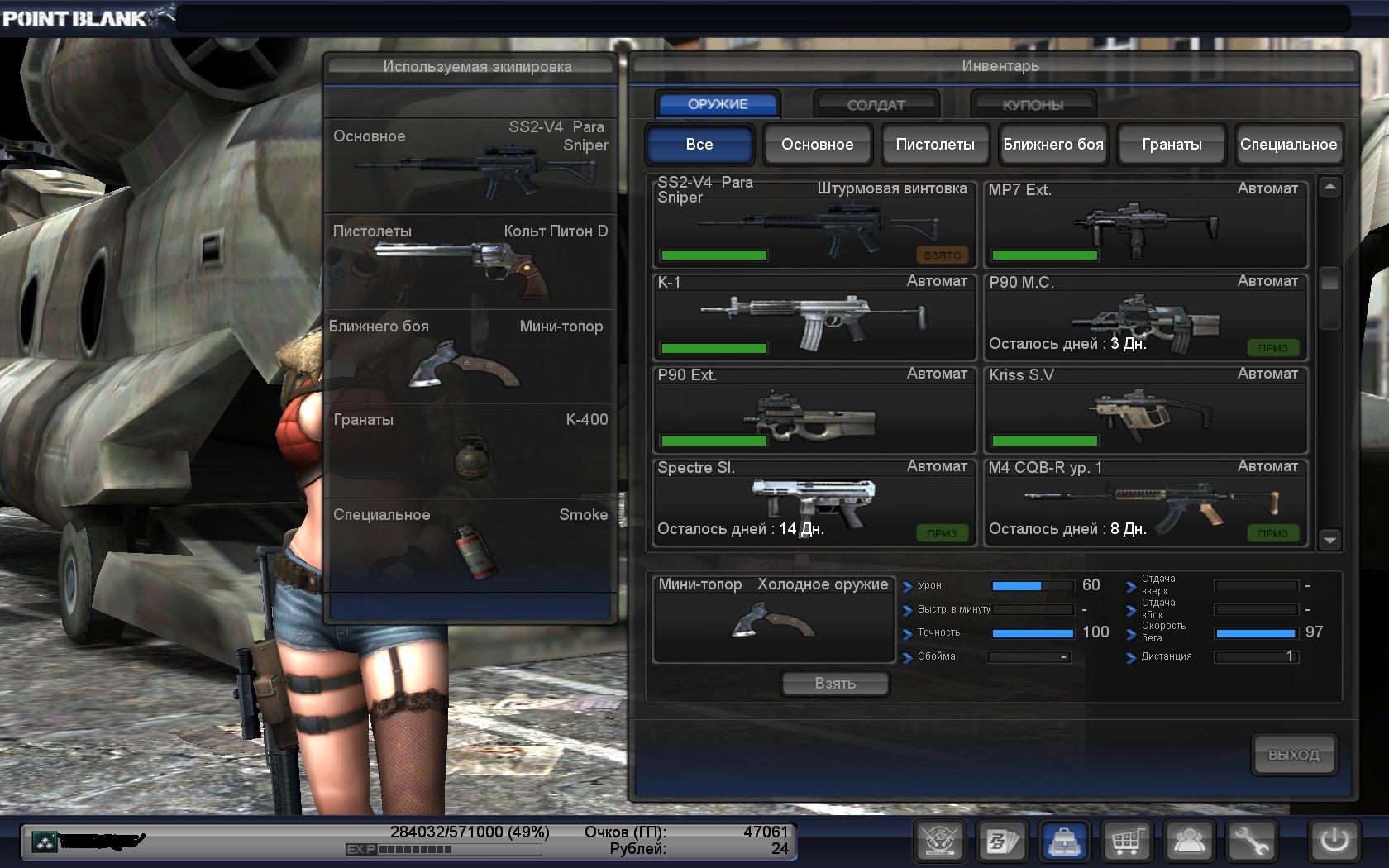This screenshot has height=868, width=1389.
Task: Select the P90 Ext. weapon card
Action: [814, 409]
